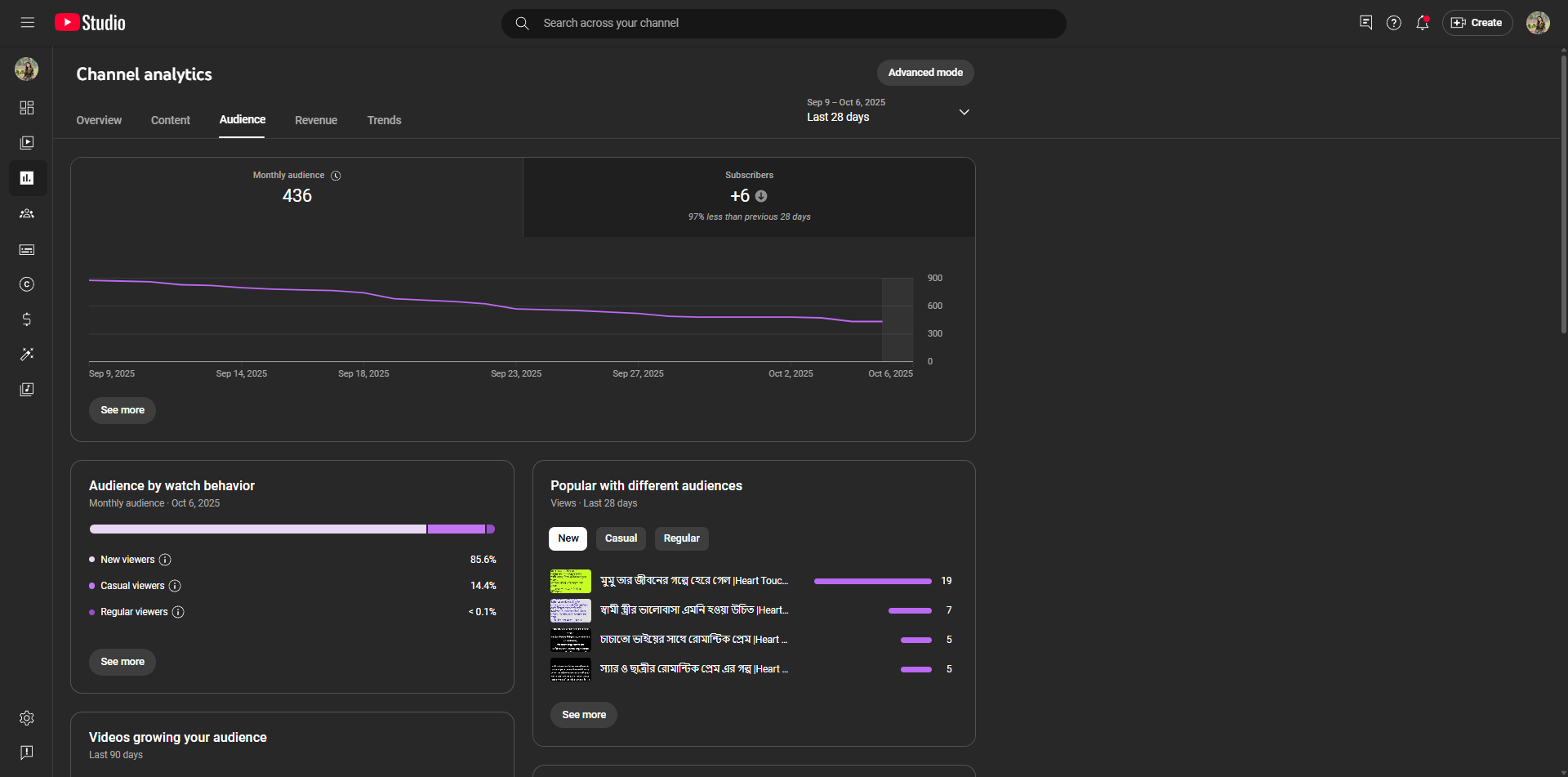Select the New audience chip
The height and width of the screenshot is (777, 1568).
(568, 538)
